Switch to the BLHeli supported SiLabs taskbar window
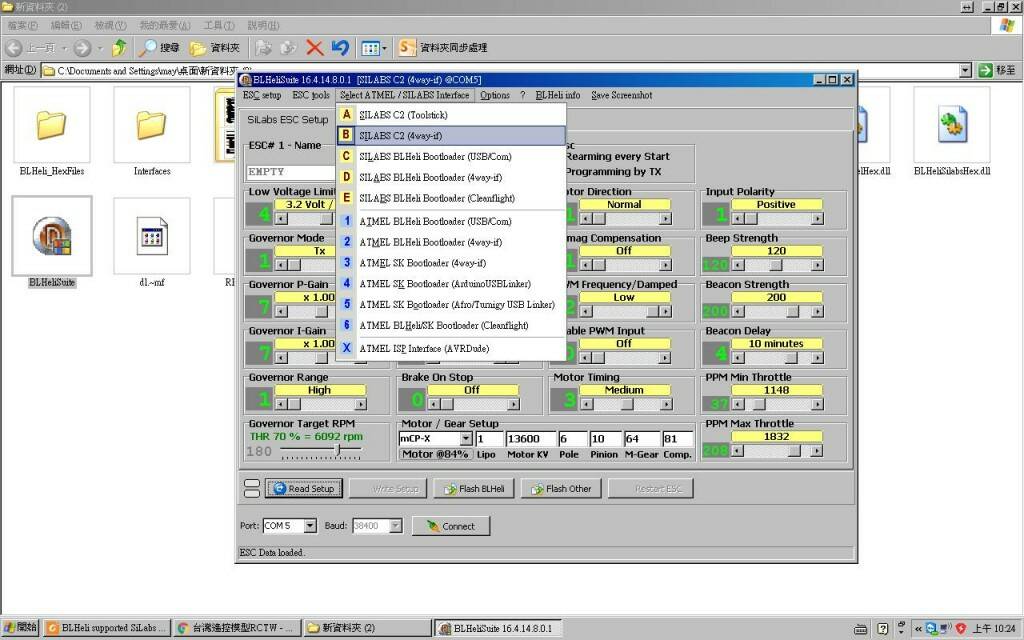 point(108,628)
